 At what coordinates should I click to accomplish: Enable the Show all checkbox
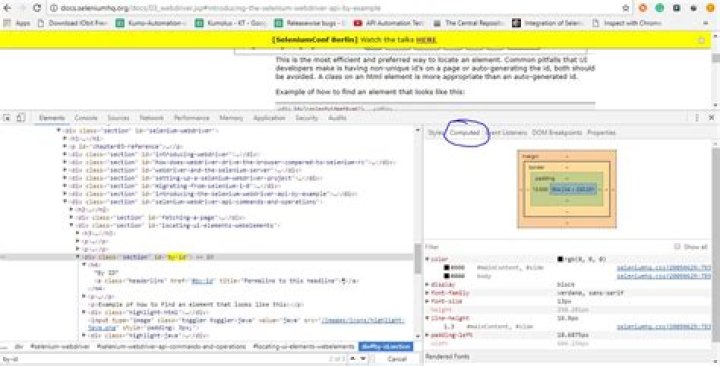click(677, 247)
